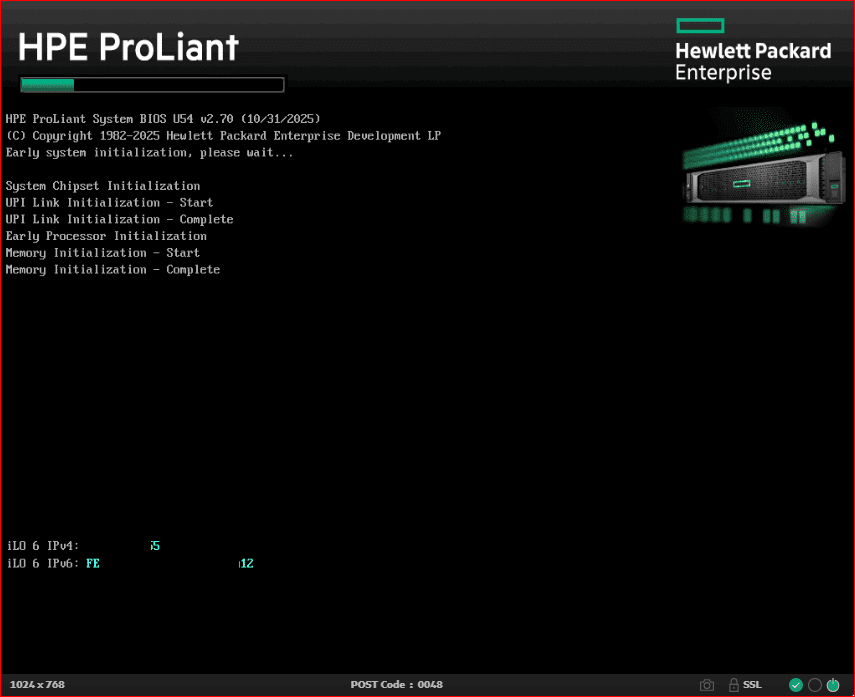The width and height of the screenshot is (855, 697).
Task: Click the camera screenshot capture icon
Action: (707, 685)
